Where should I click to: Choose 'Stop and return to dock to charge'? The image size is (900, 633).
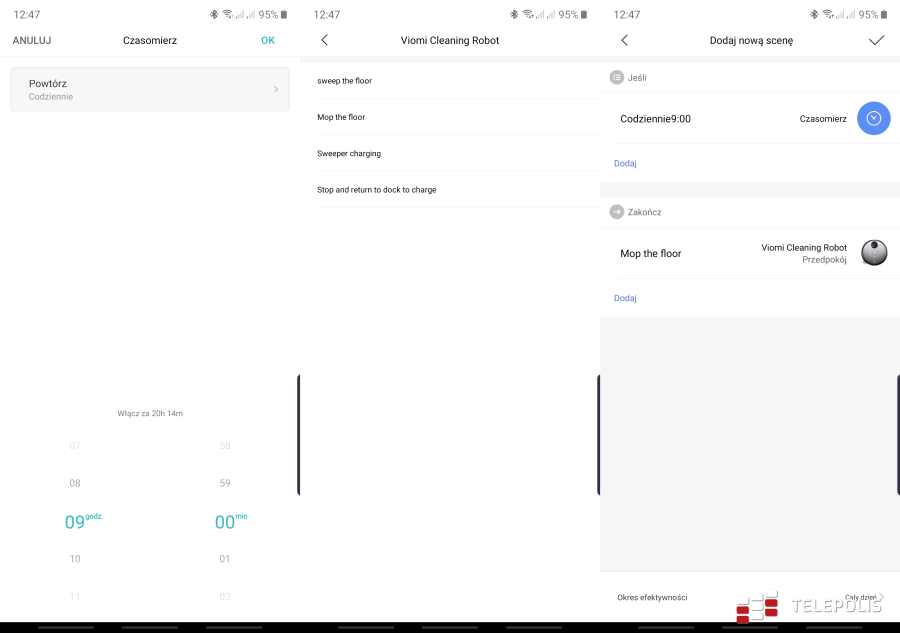[377, 189]
